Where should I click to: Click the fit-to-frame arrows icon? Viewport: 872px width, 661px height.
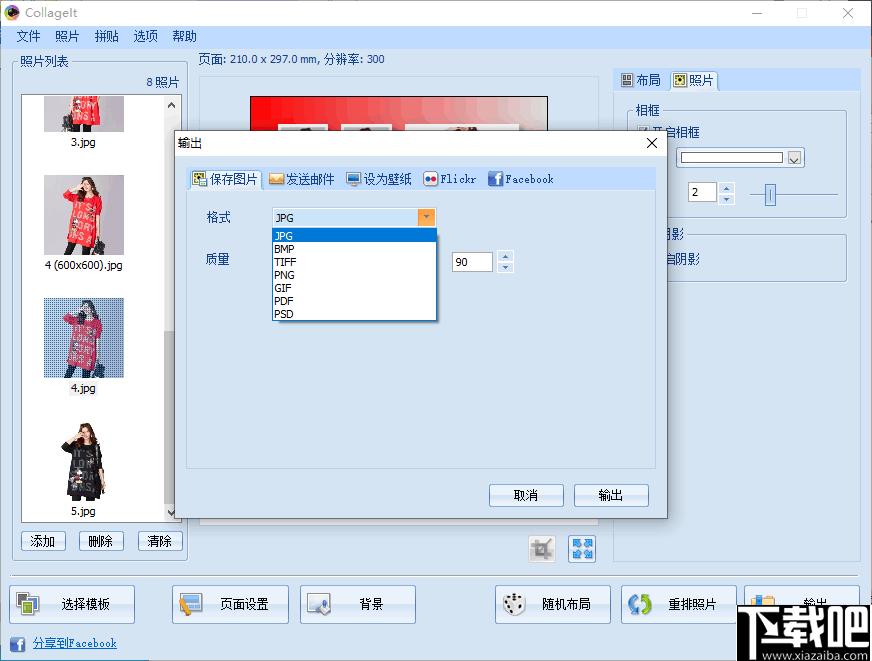click(x=582, y=549)
